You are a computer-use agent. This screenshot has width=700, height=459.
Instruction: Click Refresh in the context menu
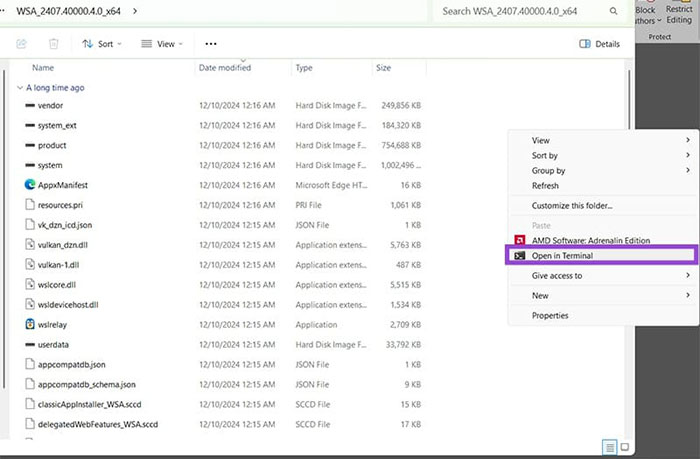coord(545,186)
